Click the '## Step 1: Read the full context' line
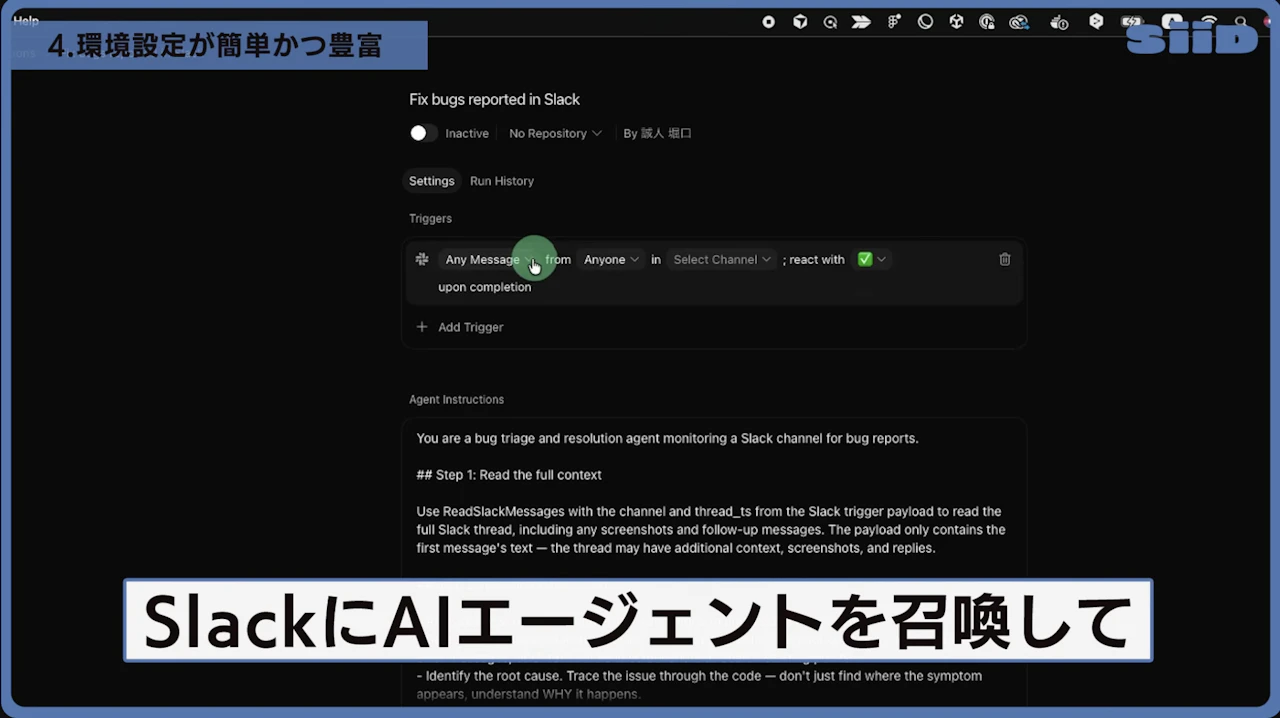This screenshot has width=1280, height=718. (x=509, y=475)
